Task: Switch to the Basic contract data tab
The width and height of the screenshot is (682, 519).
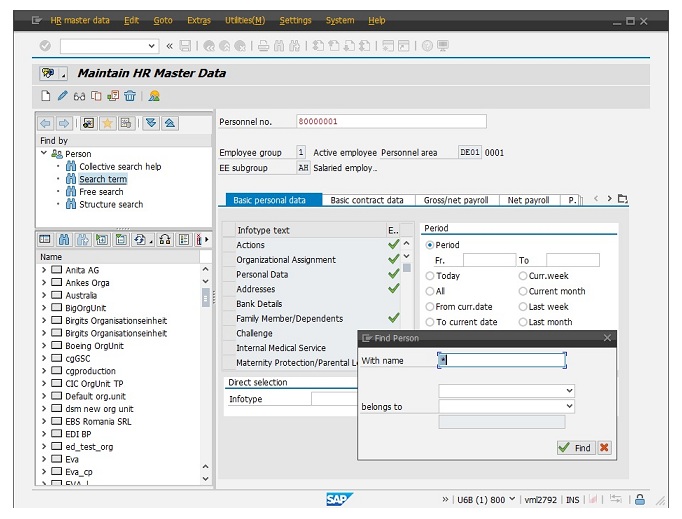Action: pyautogui.click(x=367, y=200)
